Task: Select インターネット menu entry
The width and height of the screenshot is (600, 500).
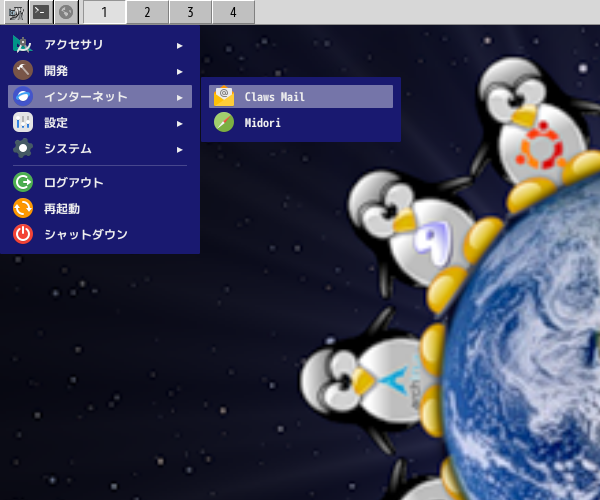Action: (100, 96)
